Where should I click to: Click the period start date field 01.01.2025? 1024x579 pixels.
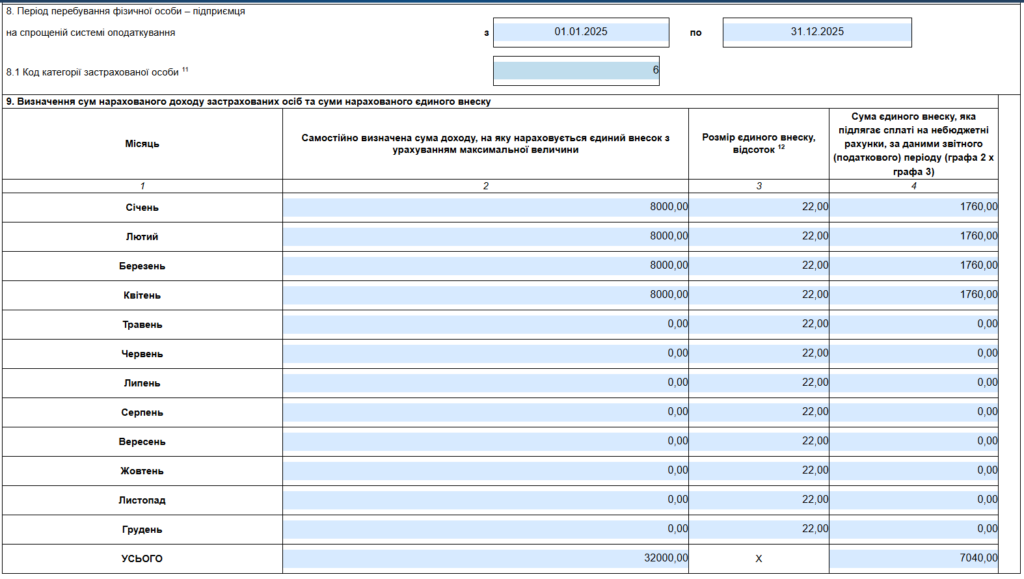coord(580,32)
